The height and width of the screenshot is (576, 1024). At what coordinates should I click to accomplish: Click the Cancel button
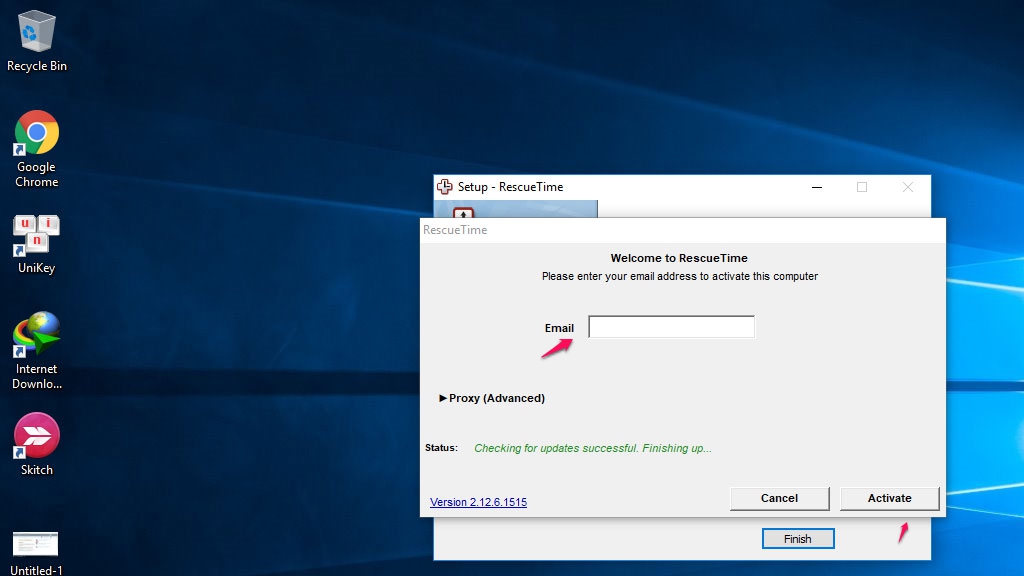tap(779, 498)
